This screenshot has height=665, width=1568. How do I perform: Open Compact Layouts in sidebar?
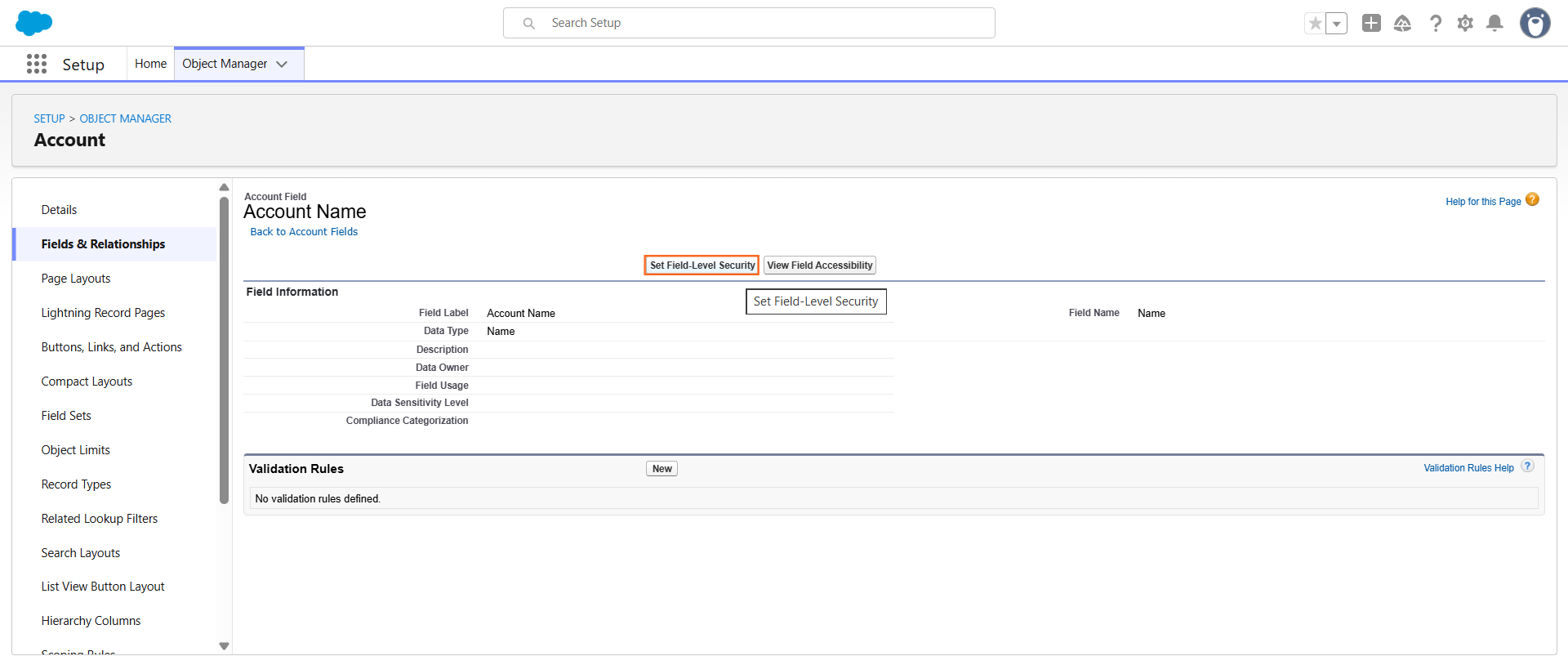coord(115,382)
